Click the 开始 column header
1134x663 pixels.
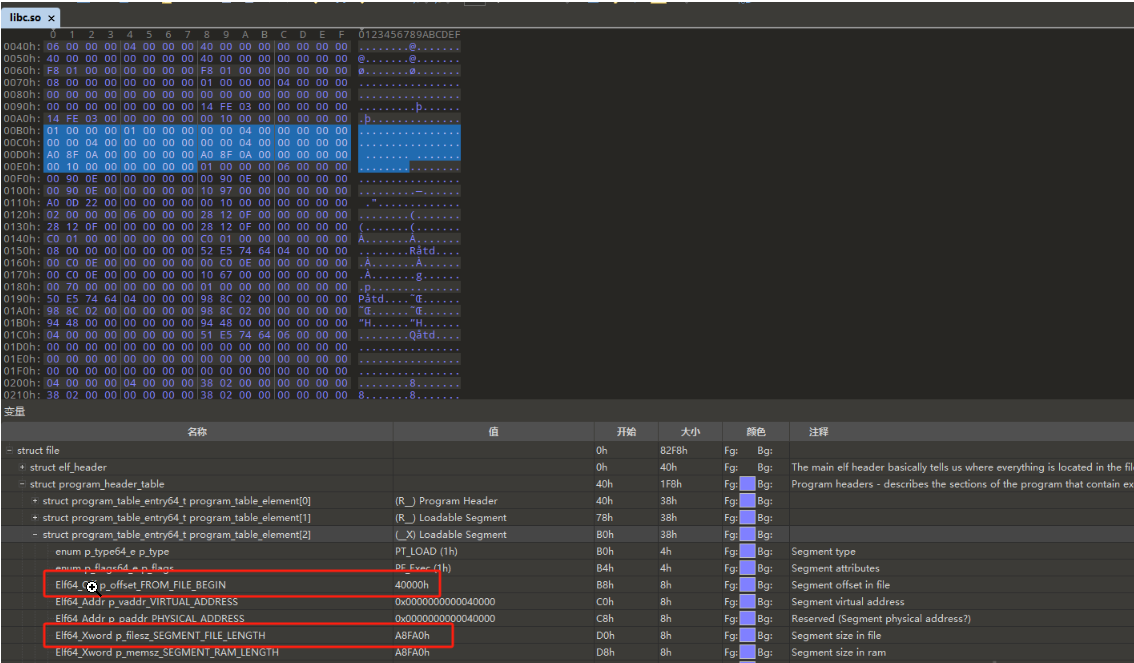coord(626,432)
